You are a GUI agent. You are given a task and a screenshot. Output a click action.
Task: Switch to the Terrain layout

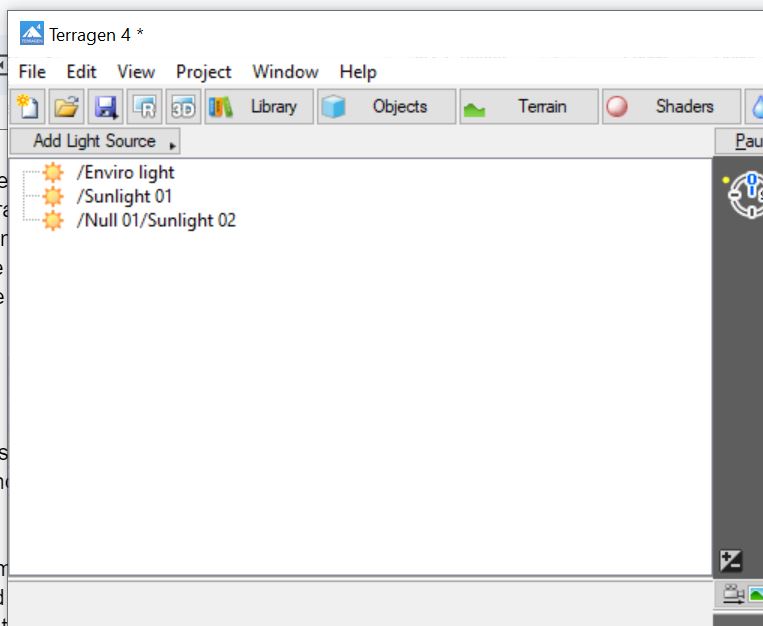tap(529, 107)
